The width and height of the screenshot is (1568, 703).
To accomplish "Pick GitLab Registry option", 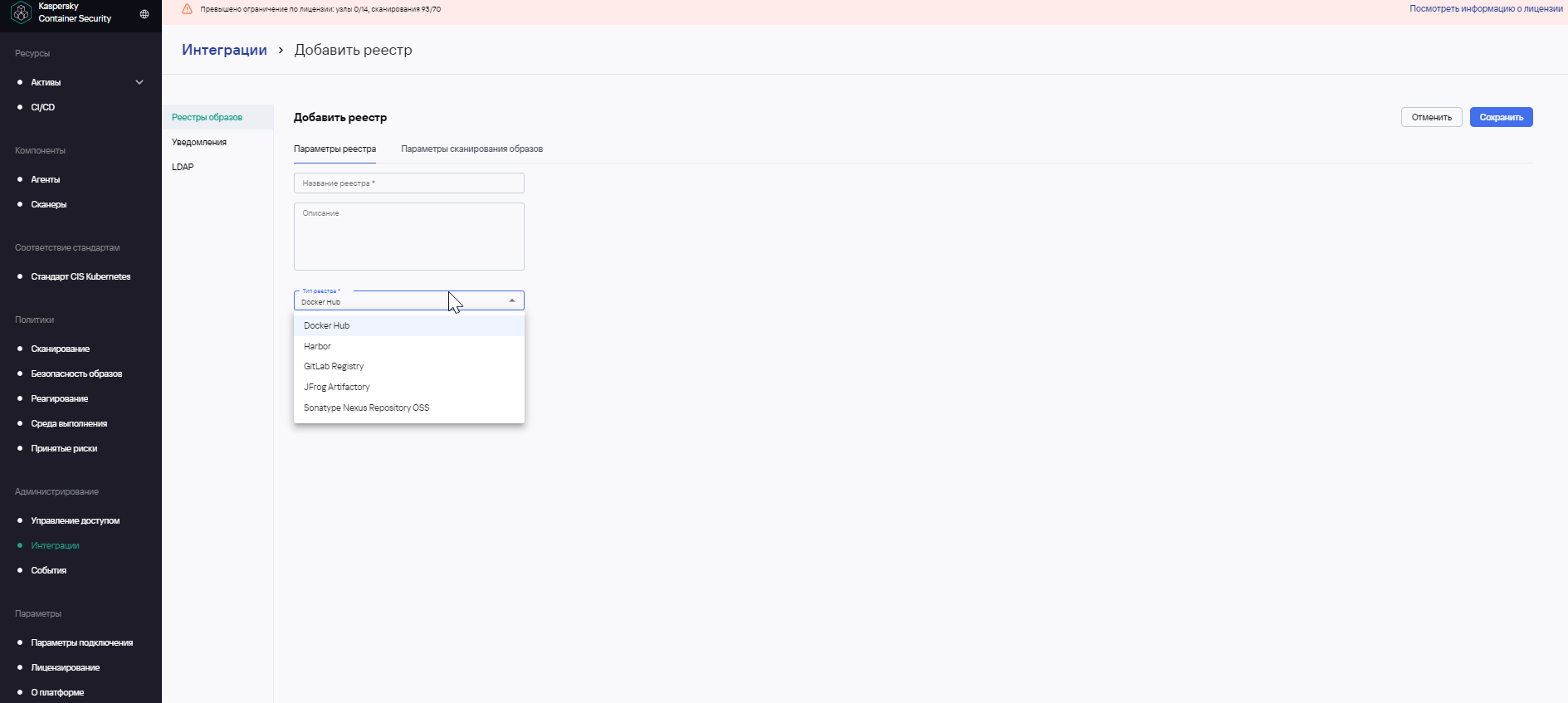I will (x=409, y=366).
